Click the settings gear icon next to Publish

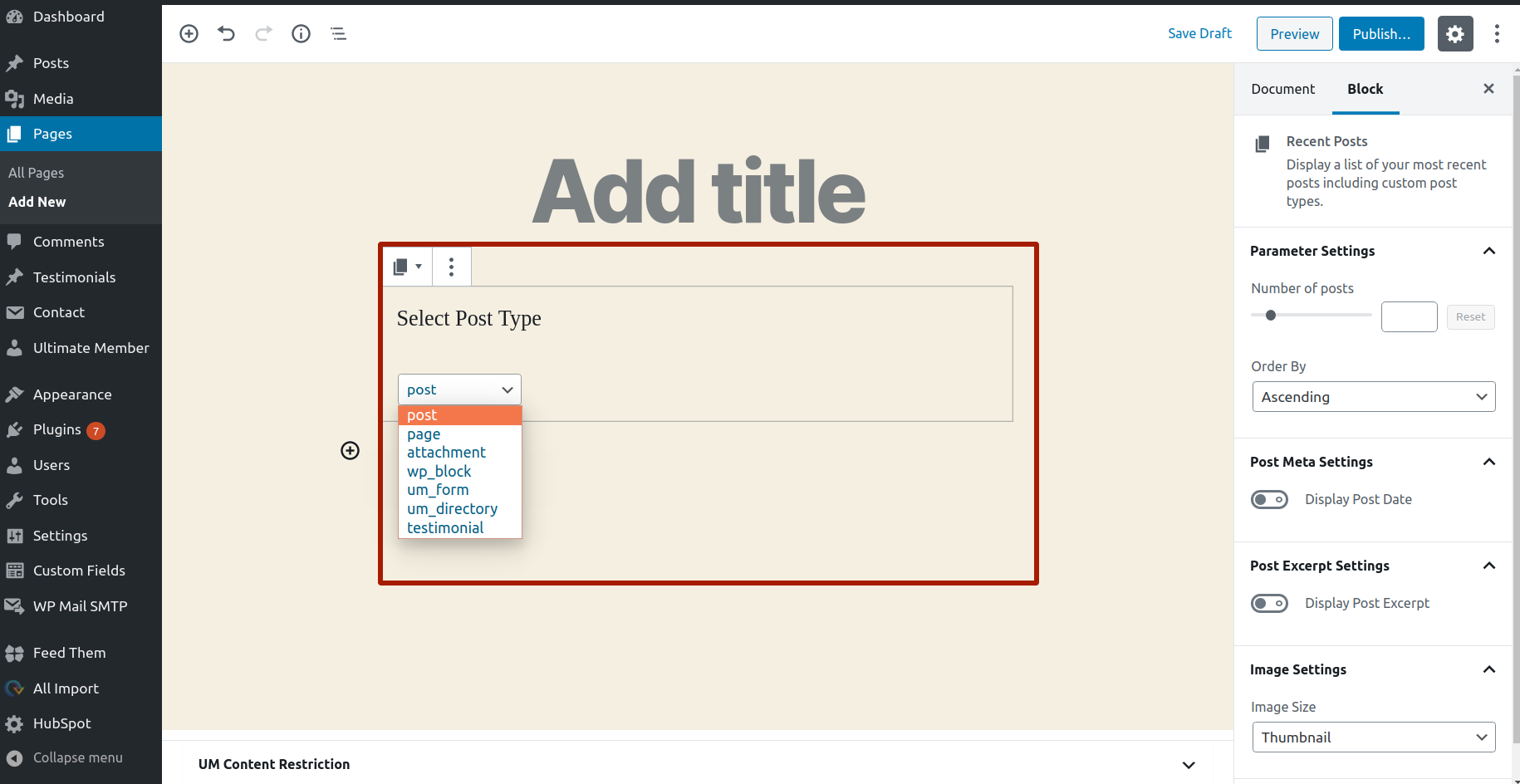[1455, 34]
